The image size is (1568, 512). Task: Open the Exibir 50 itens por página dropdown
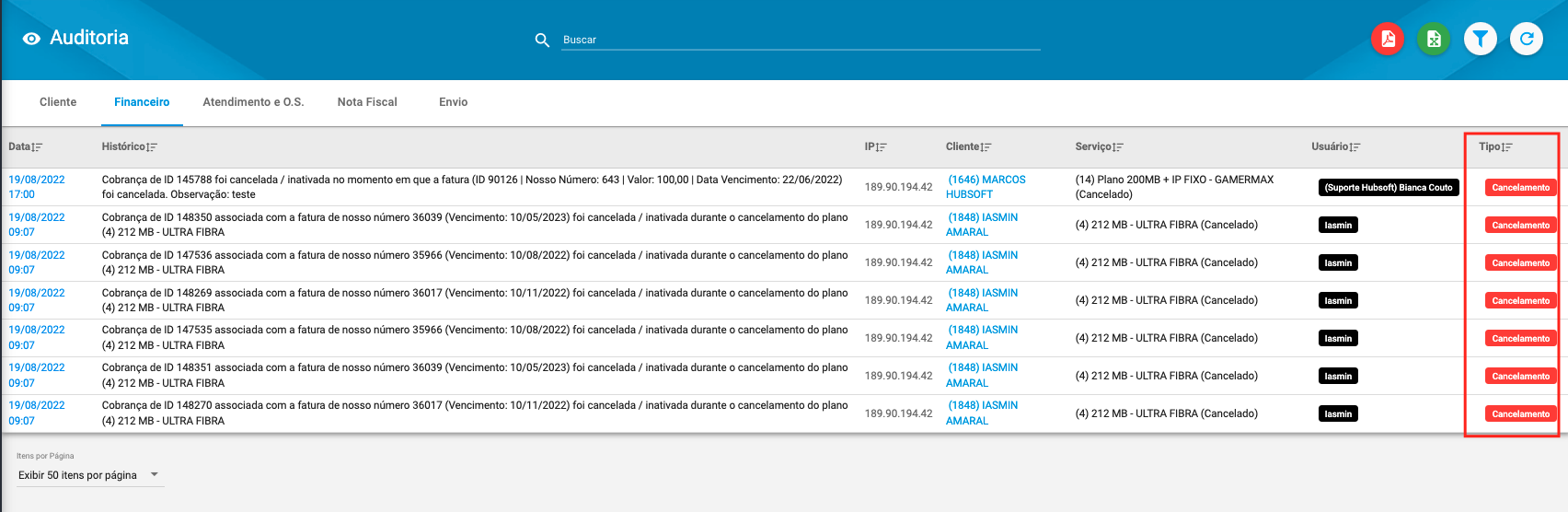(x=89, y=475)
